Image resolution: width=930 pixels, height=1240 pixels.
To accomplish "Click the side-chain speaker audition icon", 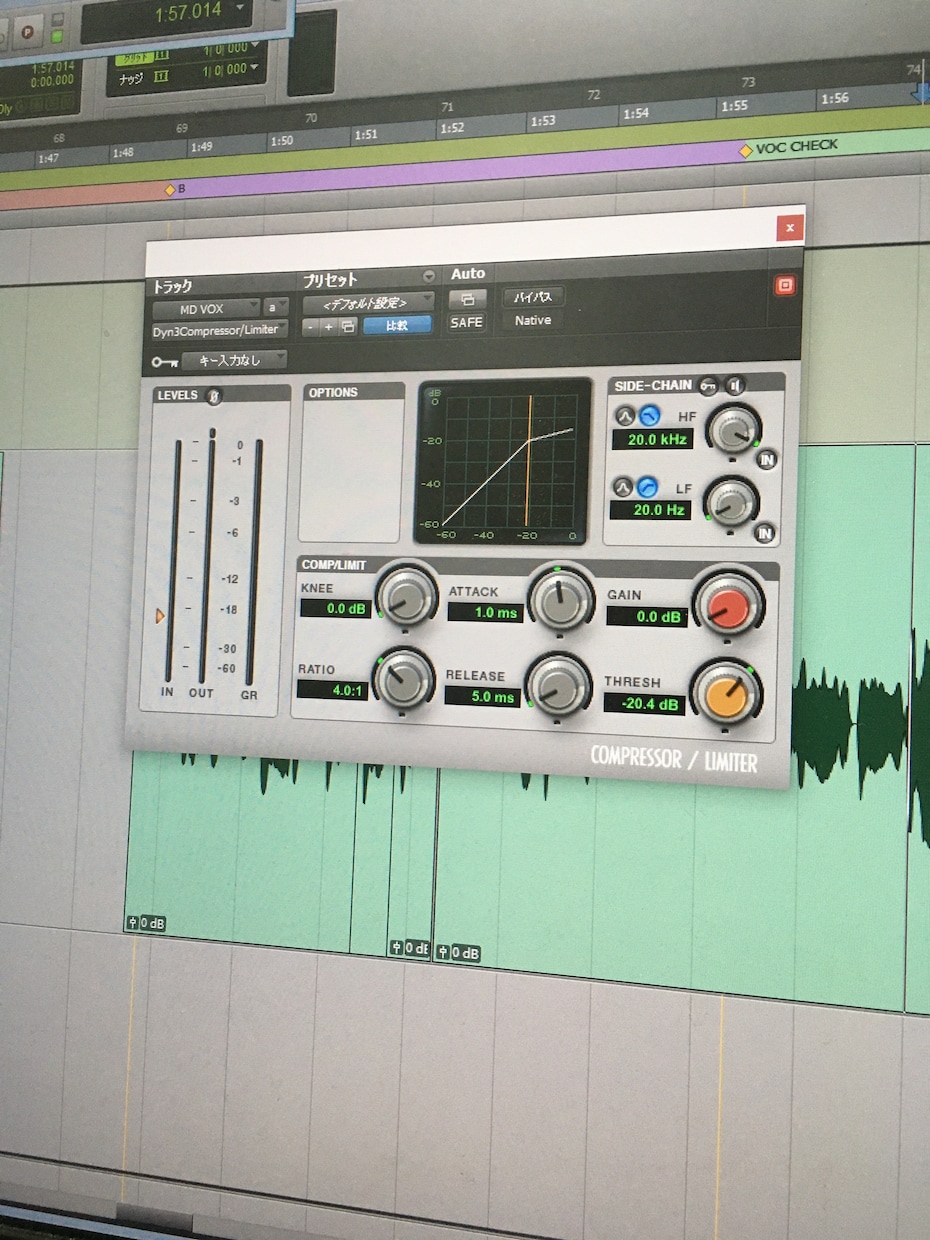I will [x=735, y=385].
